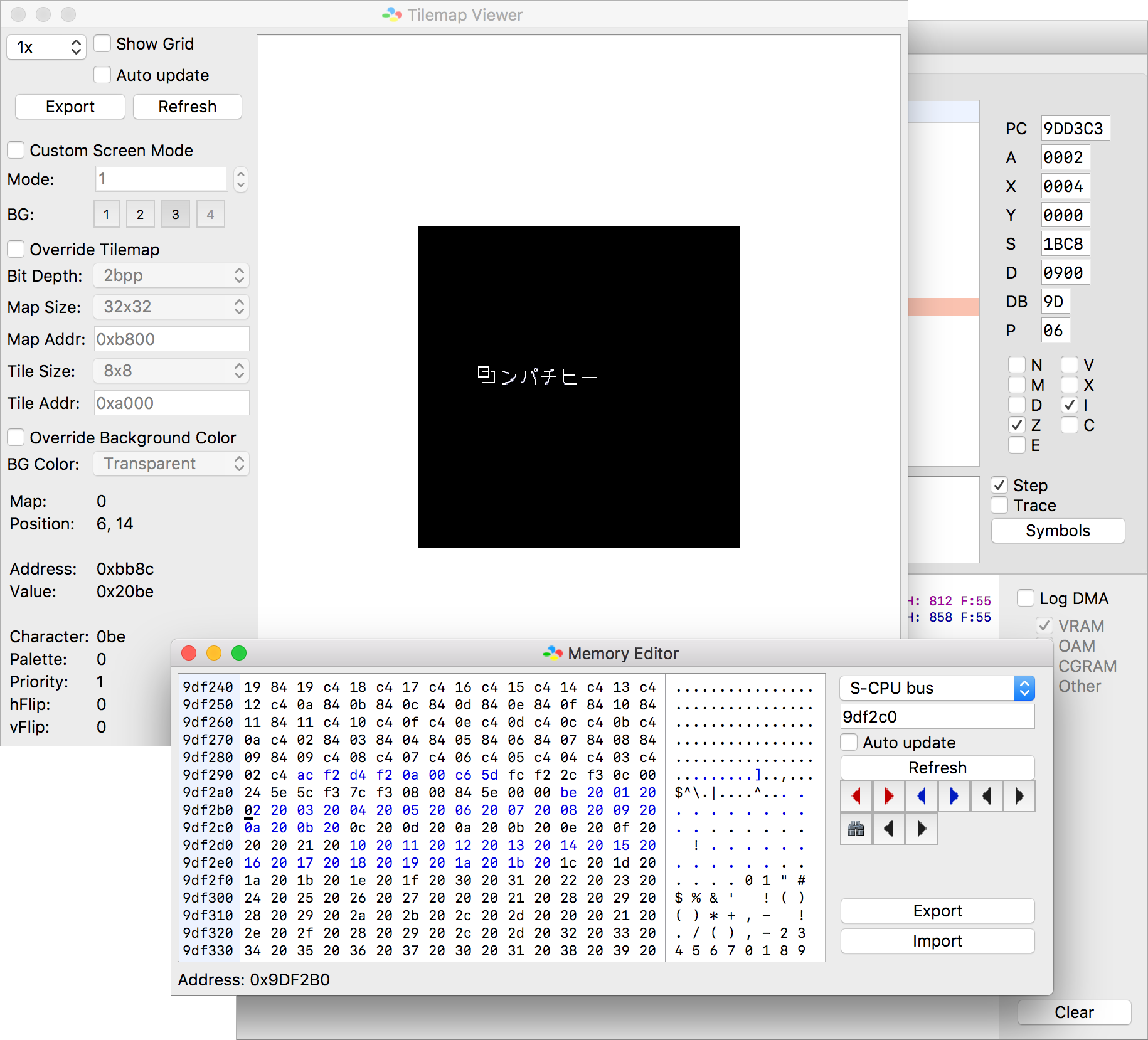Select BG layer 4
The height and width of the screenshot is (1040, 1148).
pos(211,215)
